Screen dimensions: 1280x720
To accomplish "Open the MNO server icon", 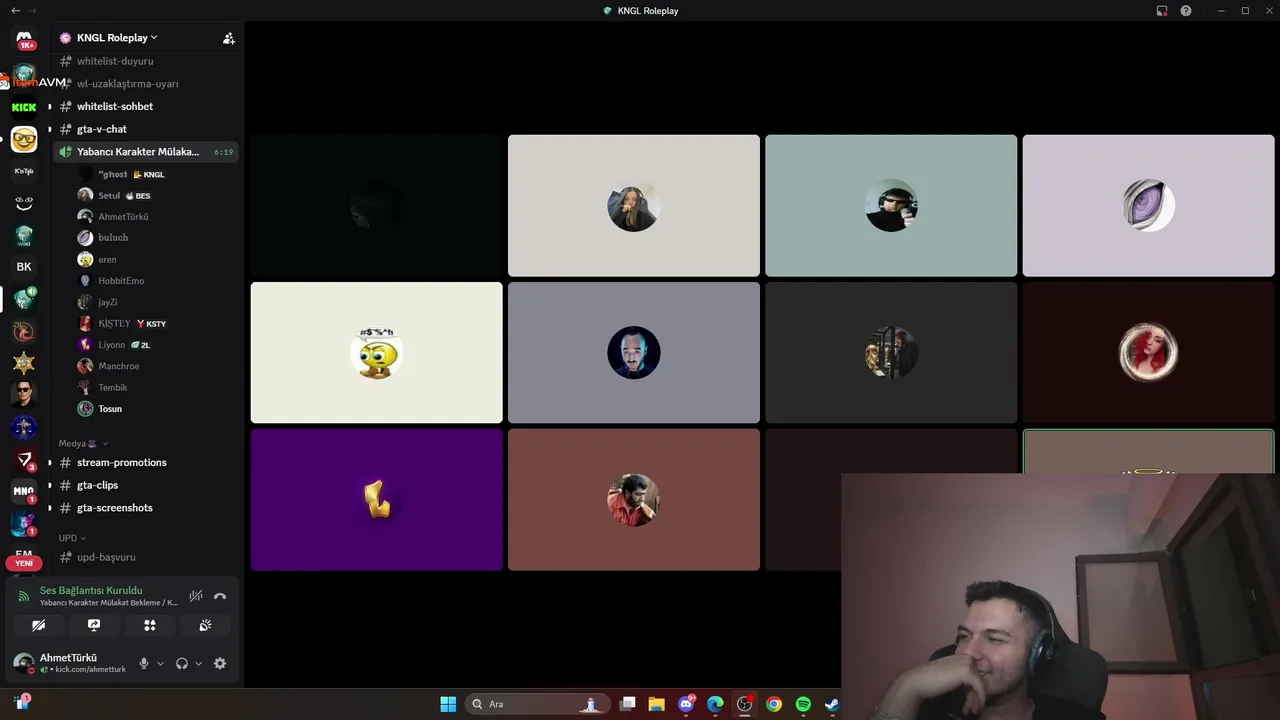I will (x=24, y=491).
